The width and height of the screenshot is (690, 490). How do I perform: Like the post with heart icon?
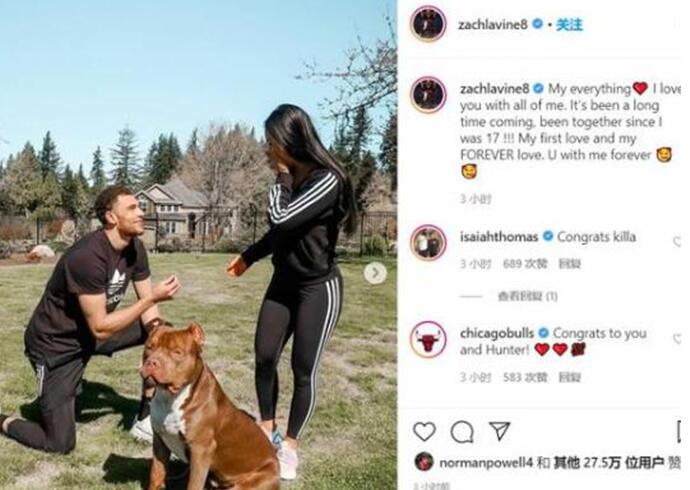tap(425, 431)
